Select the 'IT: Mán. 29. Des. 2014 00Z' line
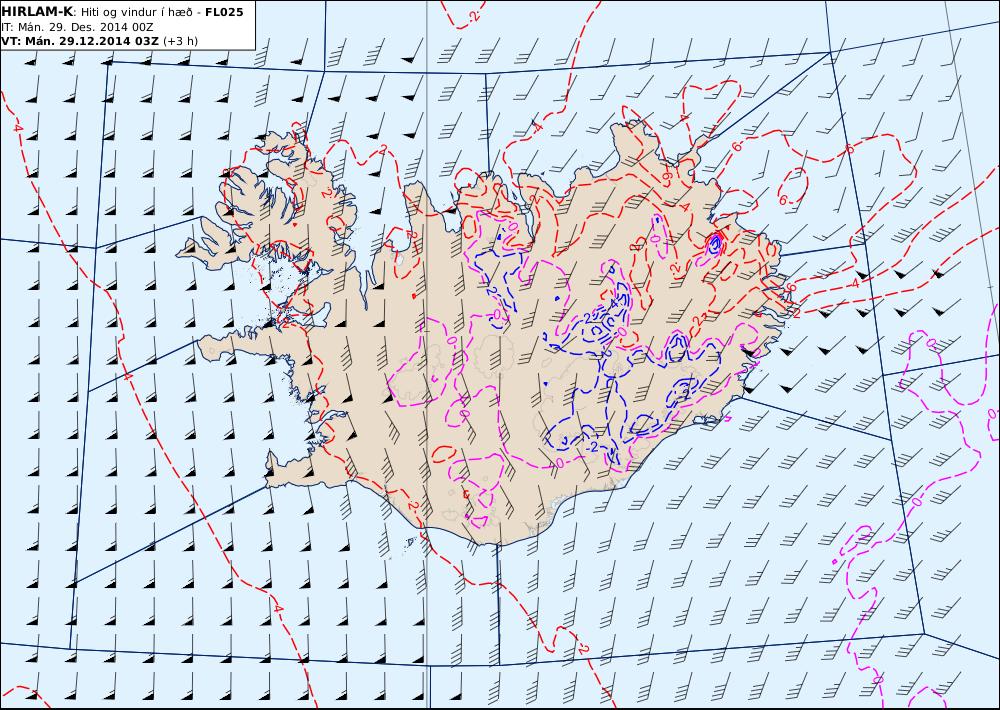 pyautogui.click(x=77, y=27)
